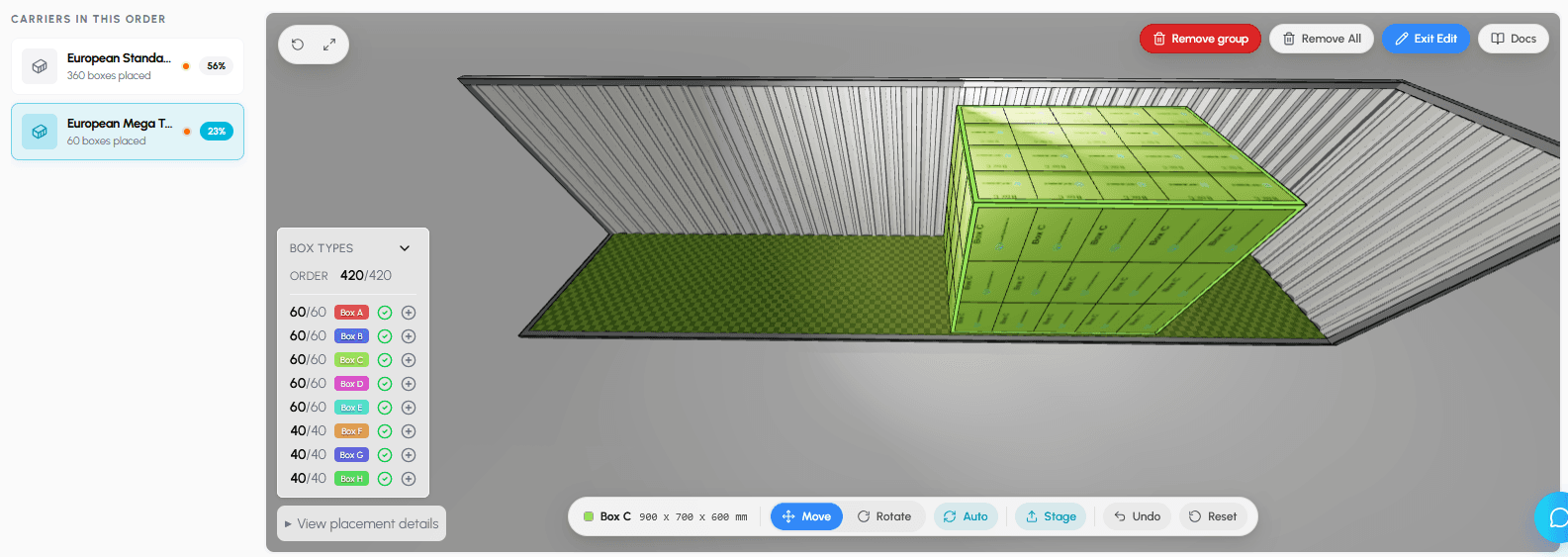Select the European Mega Trailer carrier card
The width and height of the screenshot is (1568, 557).
point(128,132)
